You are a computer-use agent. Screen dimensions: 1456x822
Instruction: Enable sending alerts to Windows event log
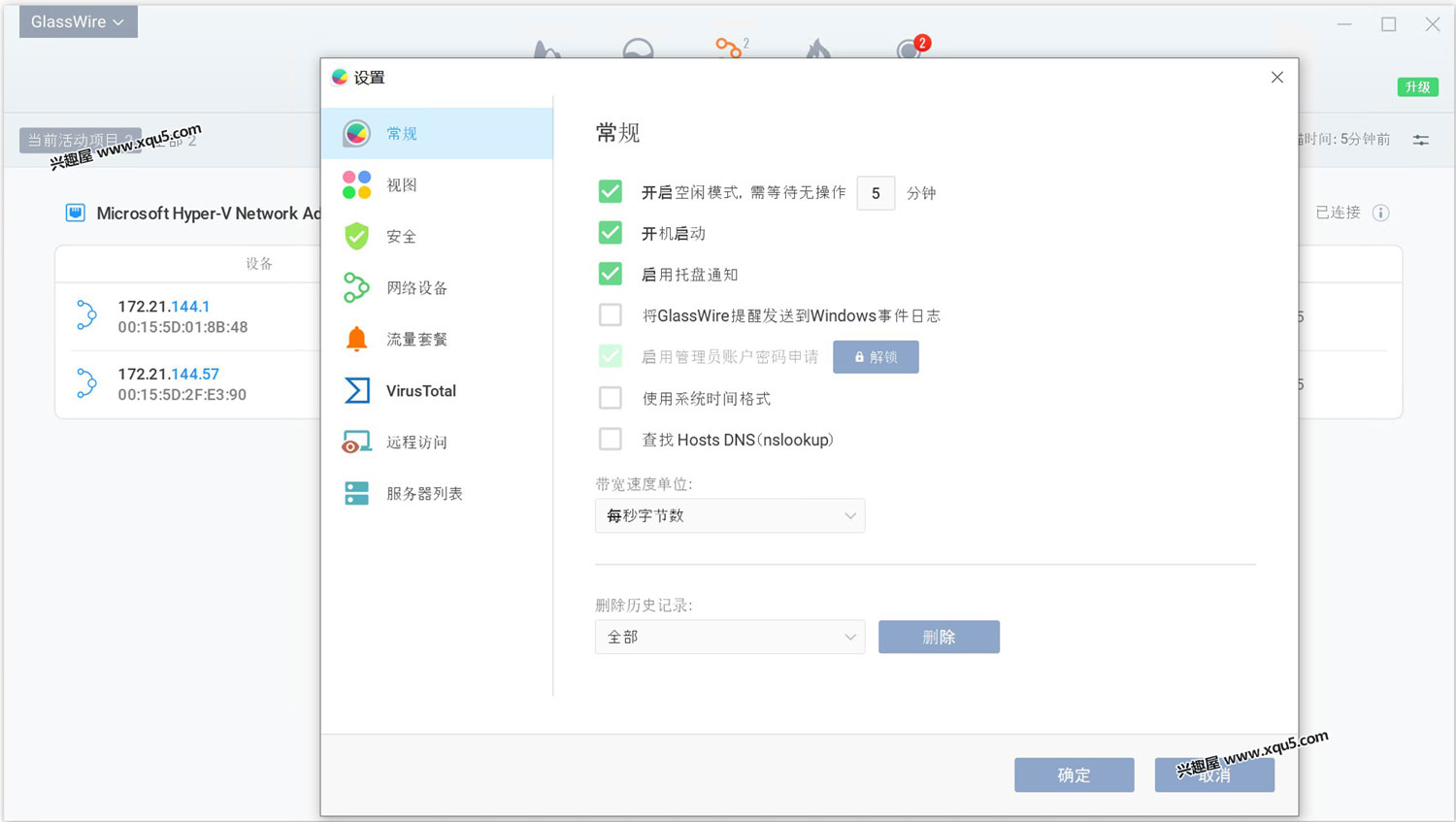point(610,315)
